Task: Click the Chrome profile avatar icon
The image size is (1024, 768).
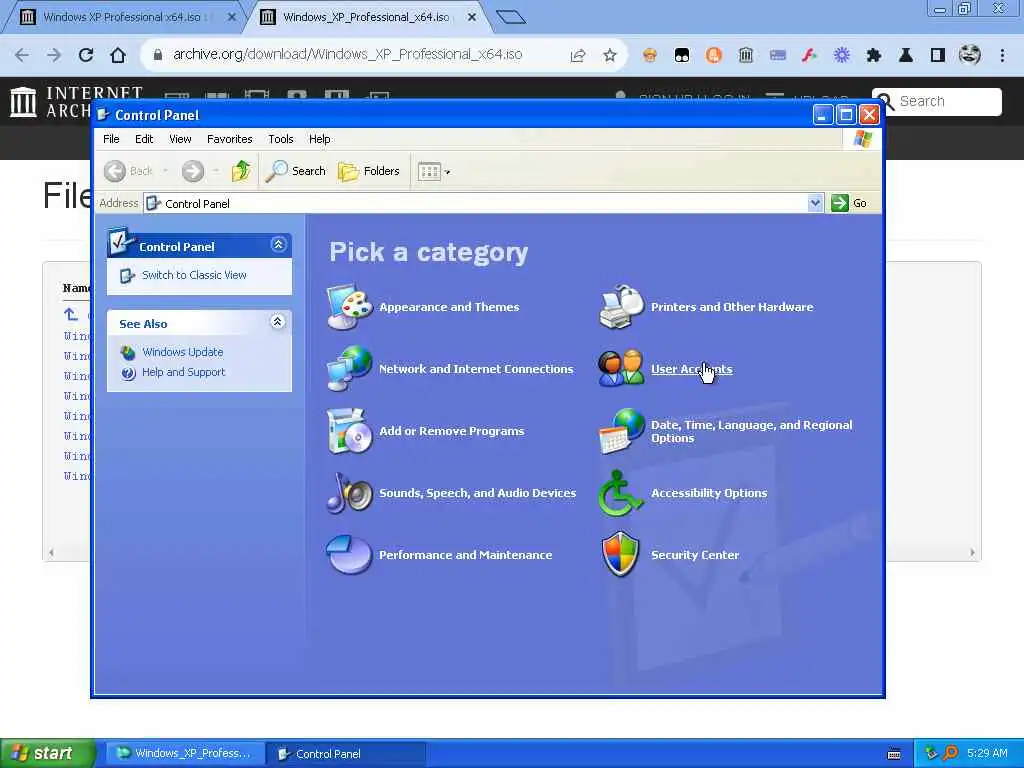Action: tap(970, 54)
